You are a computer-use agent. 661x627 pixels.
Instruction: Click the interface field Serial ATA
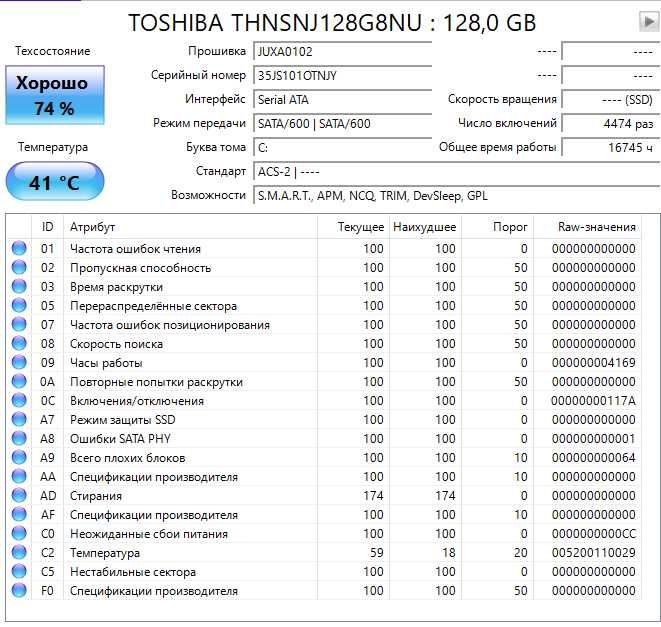[343, 100]
